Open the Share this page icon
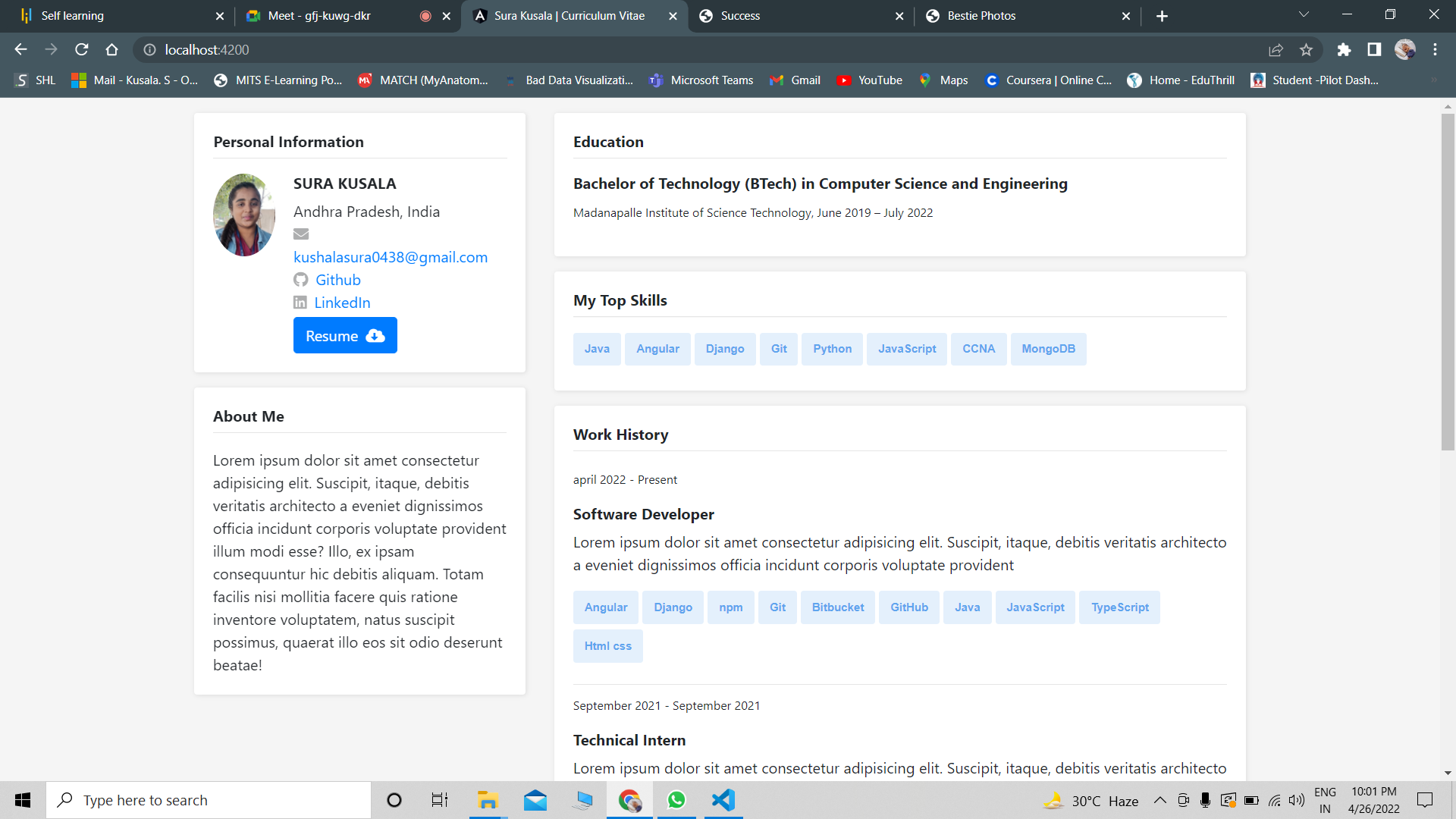 pos(1276,49)
